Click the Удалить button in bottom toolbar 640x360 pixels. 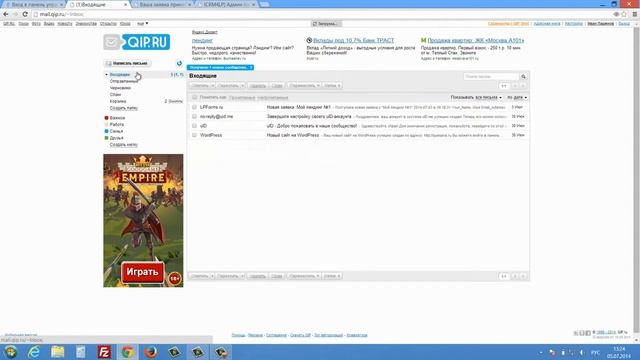[x=257, y=276]
